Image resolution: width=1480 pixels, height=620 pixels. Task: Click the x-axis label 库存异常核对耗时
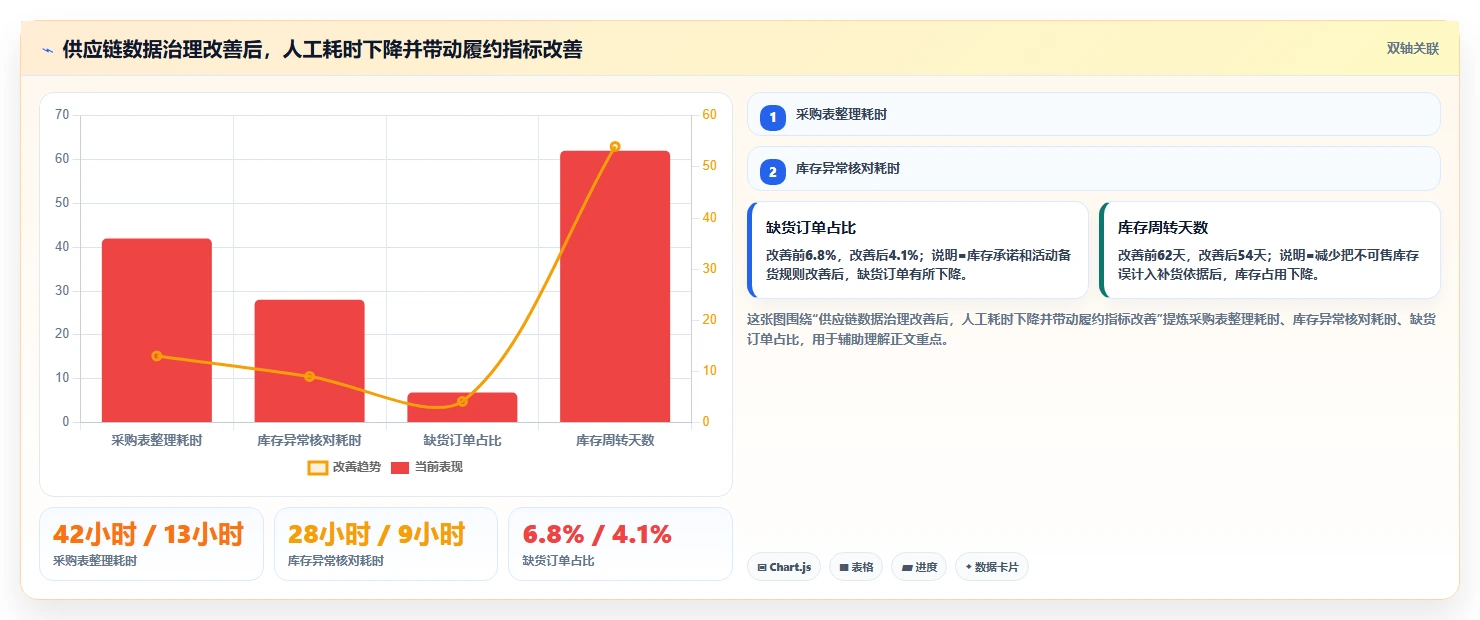click(309, 440)
